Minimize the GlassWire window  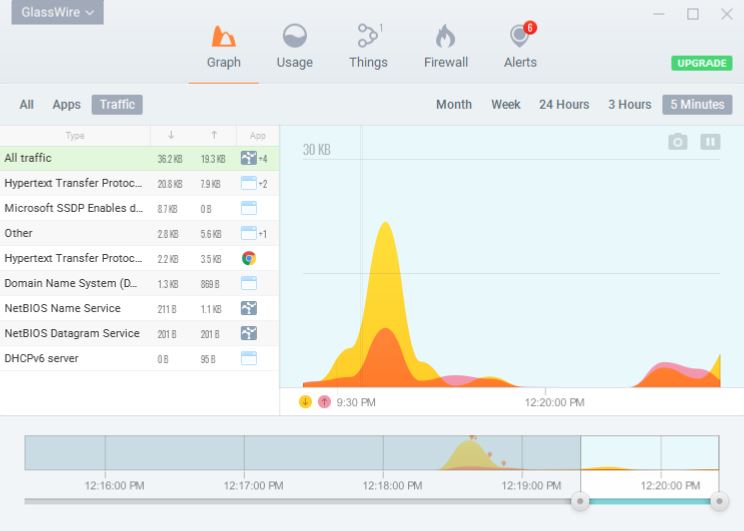click(x=659, y=14)
